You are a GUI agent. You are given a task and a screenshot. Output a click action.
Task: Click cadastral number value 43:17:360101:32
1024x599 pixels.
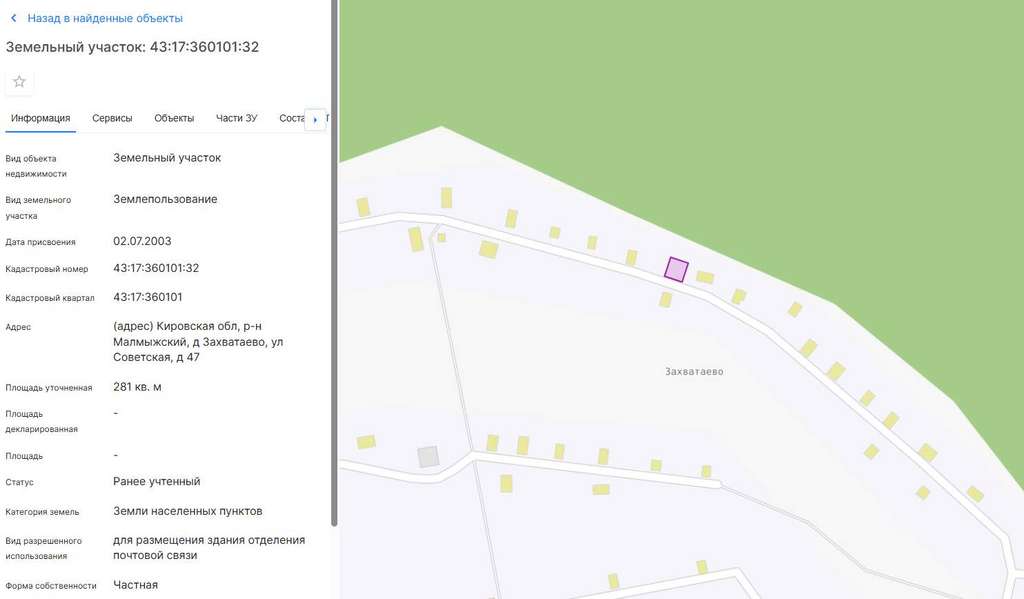click(156, 268)
